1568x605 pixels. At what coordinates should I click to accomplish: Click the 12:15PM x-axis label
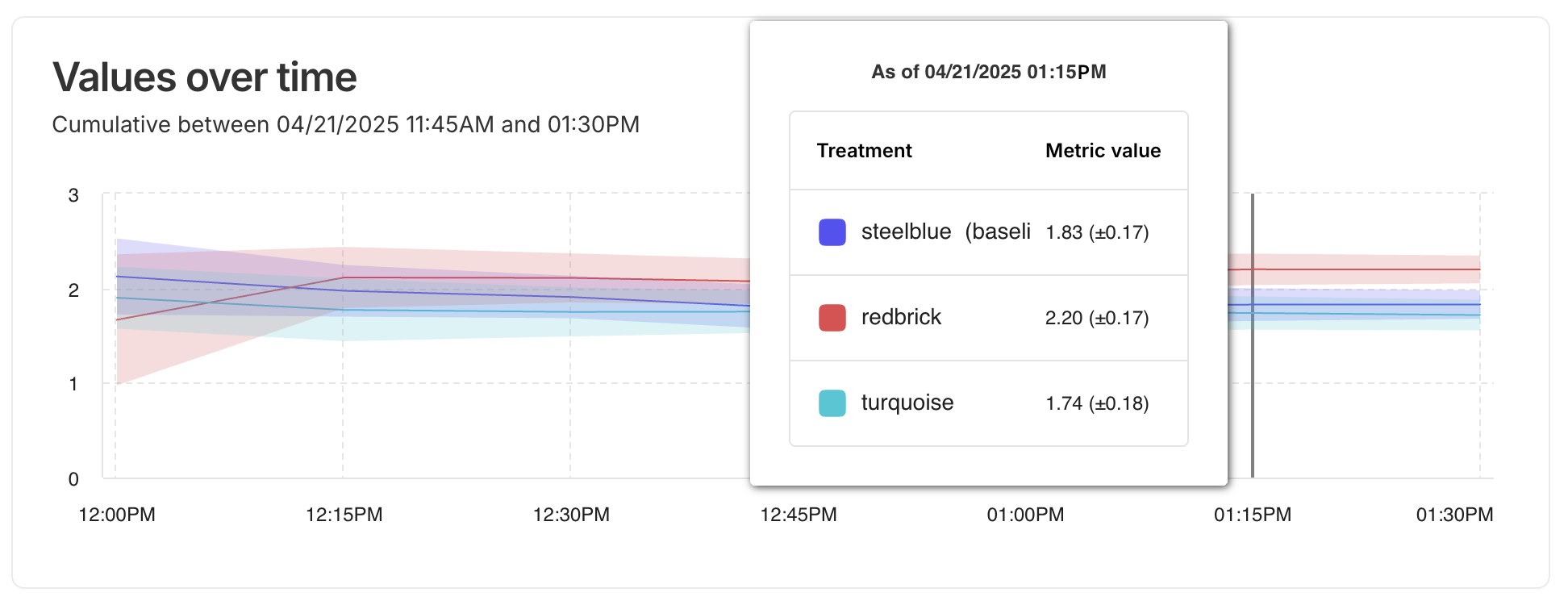(344, 515)
